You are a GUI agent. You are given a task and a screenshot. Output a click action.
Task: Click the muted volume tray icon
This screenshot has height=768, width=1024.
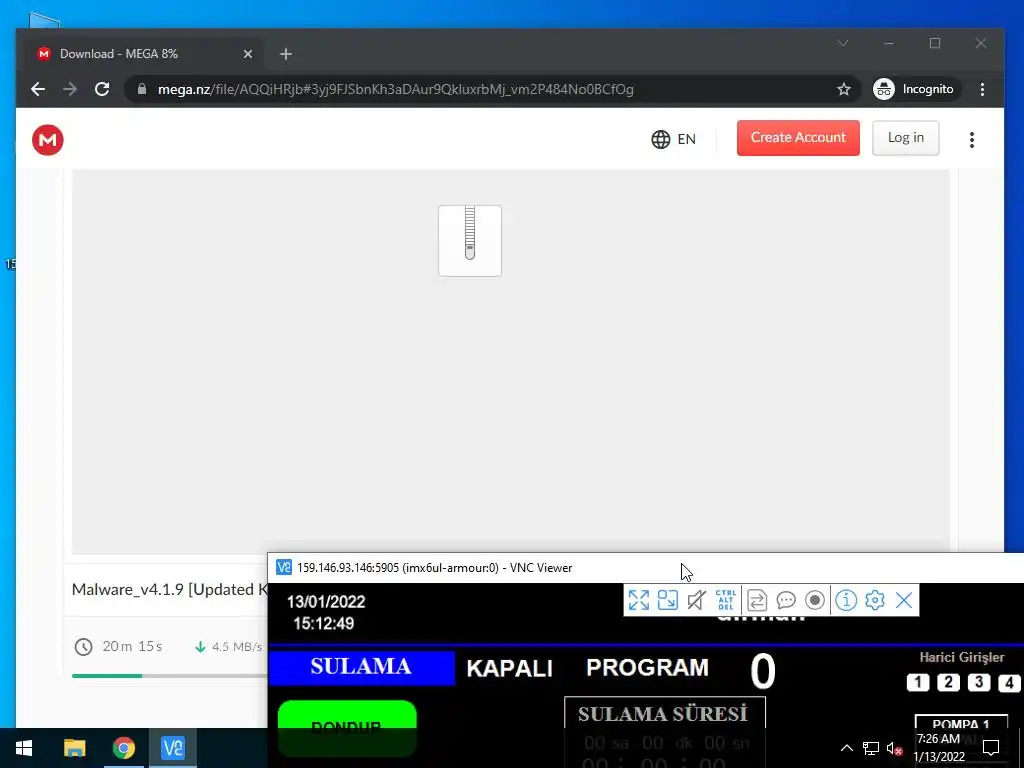894,748
